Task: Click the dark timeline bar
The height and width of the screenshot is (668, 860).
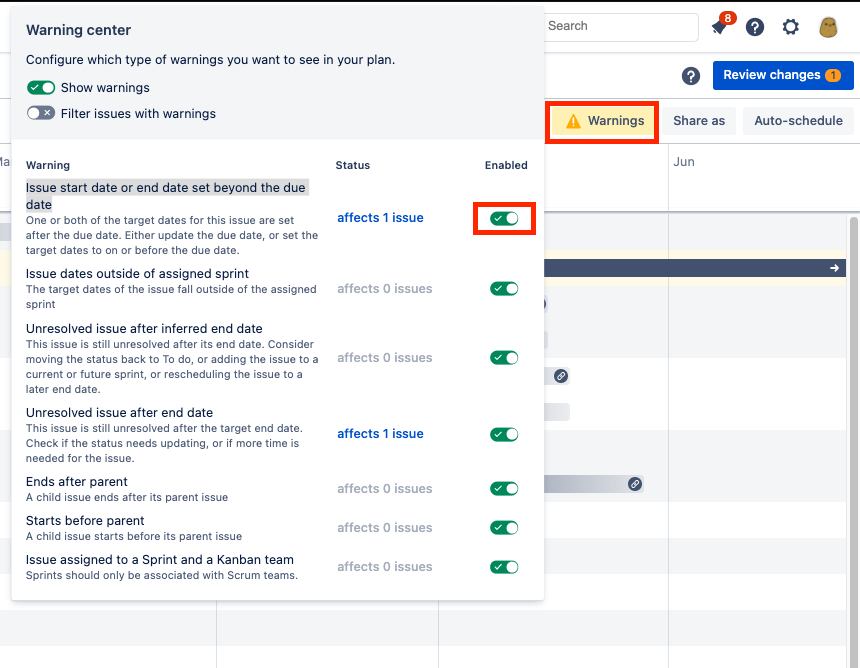Action: (695, 268)
